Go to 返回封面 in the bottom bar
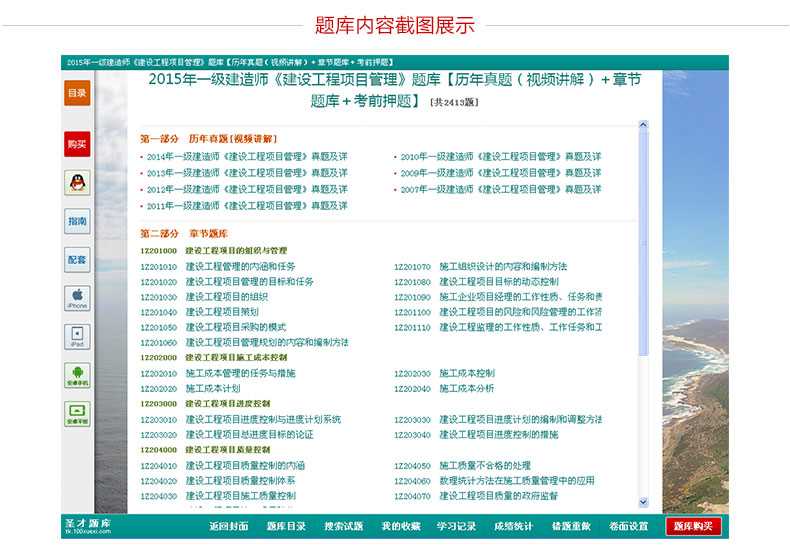 (x=228, y=526)
